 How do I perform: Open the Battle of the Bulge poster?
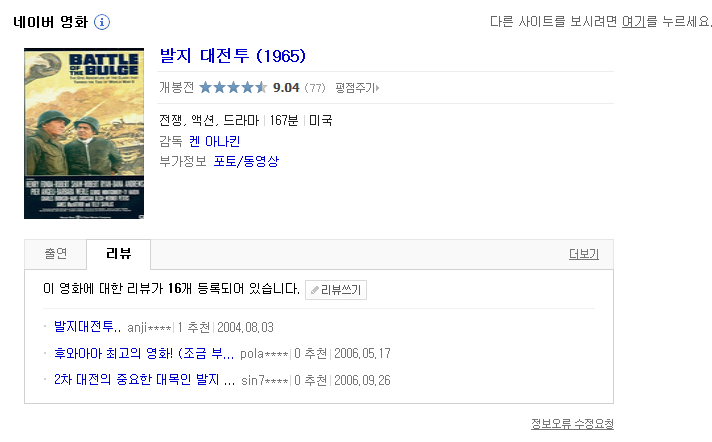click(84, 134)
